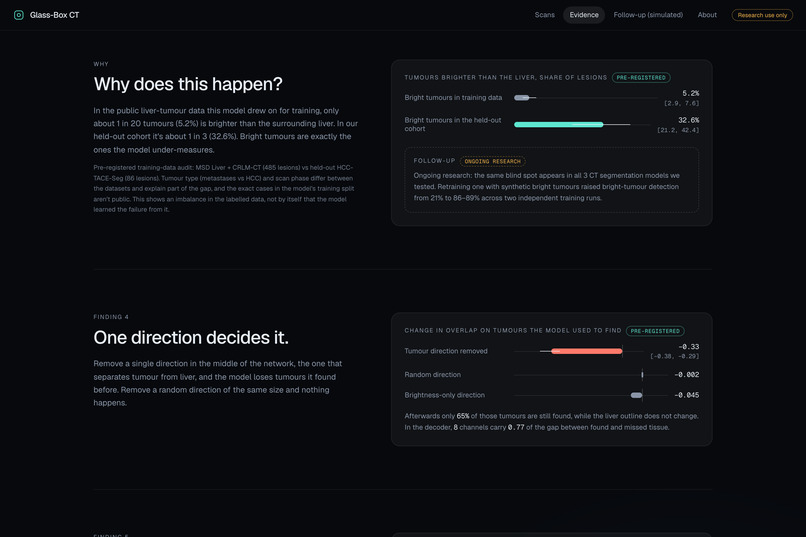The height and width of the screenshot is (537, 806).
Task: Click the TUMOURS BRIGHTER THAN THE LIVER card title
Action: point(506,78)
